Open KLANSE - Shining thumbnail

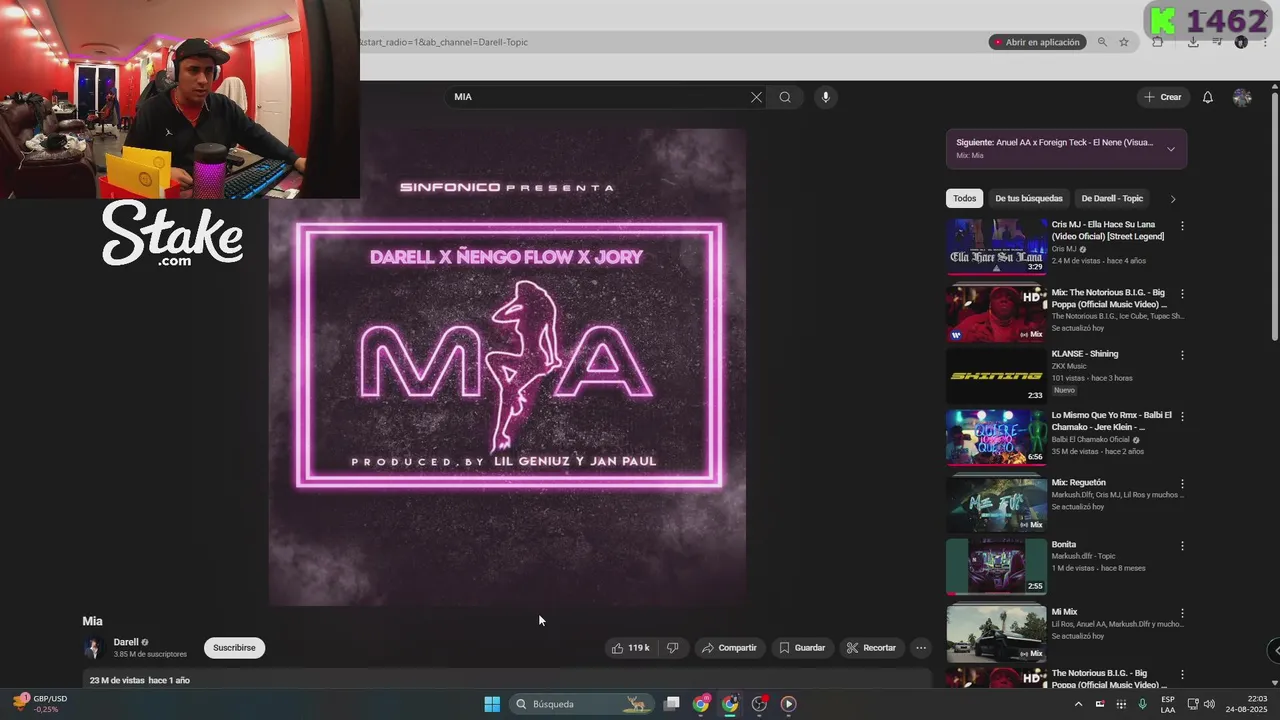[996, 375]
